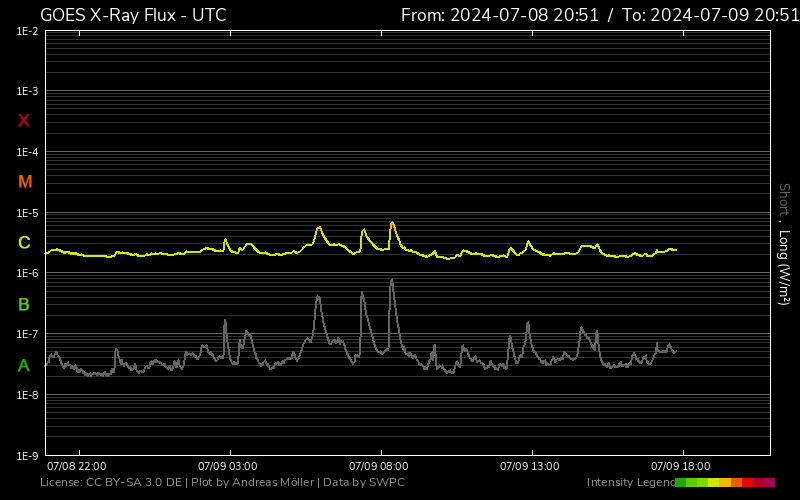Viewport: 800px width, 500px height.
Task: Click the orange M flare class label
Action: 25,182
